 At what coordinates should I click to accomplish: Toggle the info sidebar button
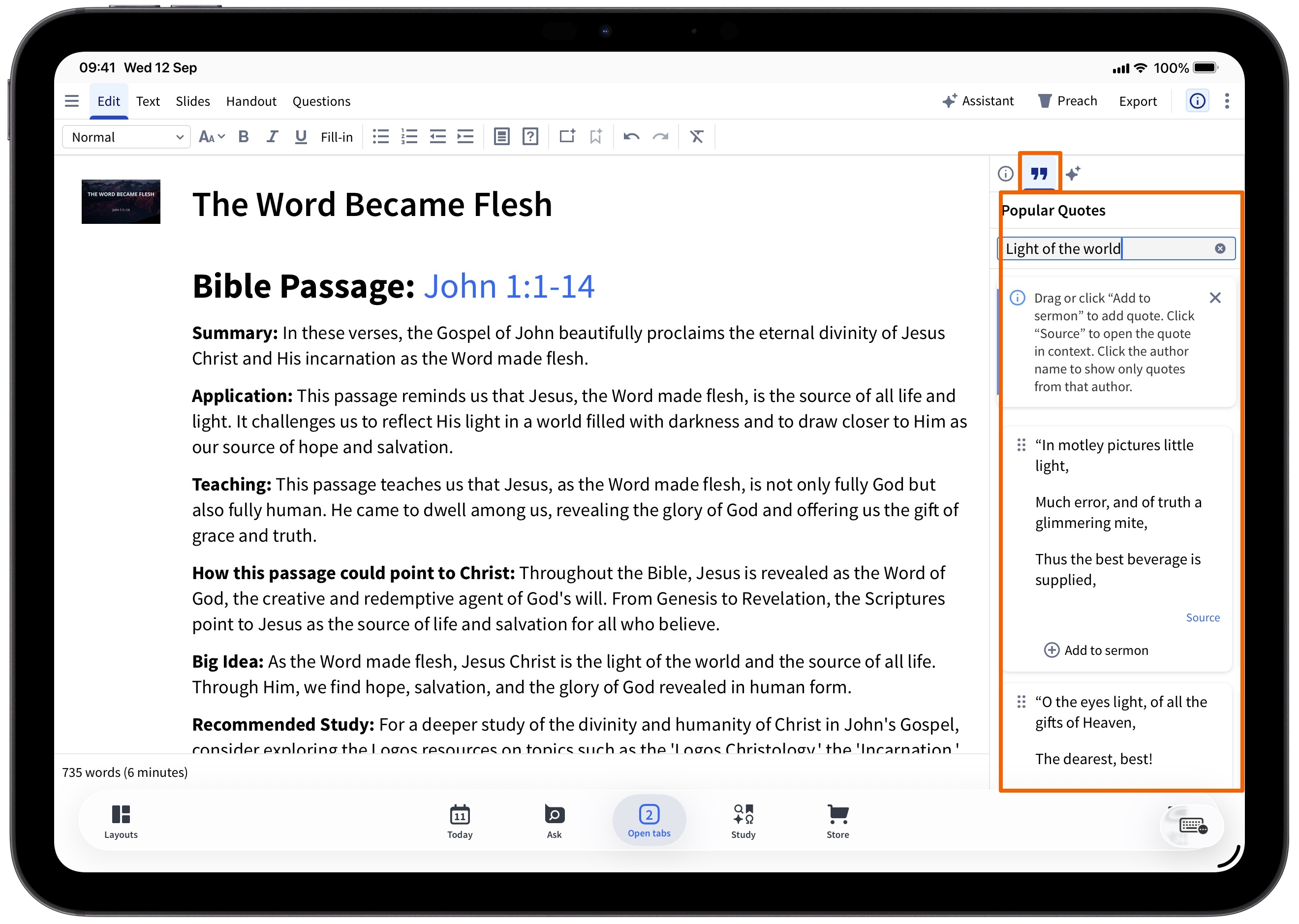[x=1198, y=101]
